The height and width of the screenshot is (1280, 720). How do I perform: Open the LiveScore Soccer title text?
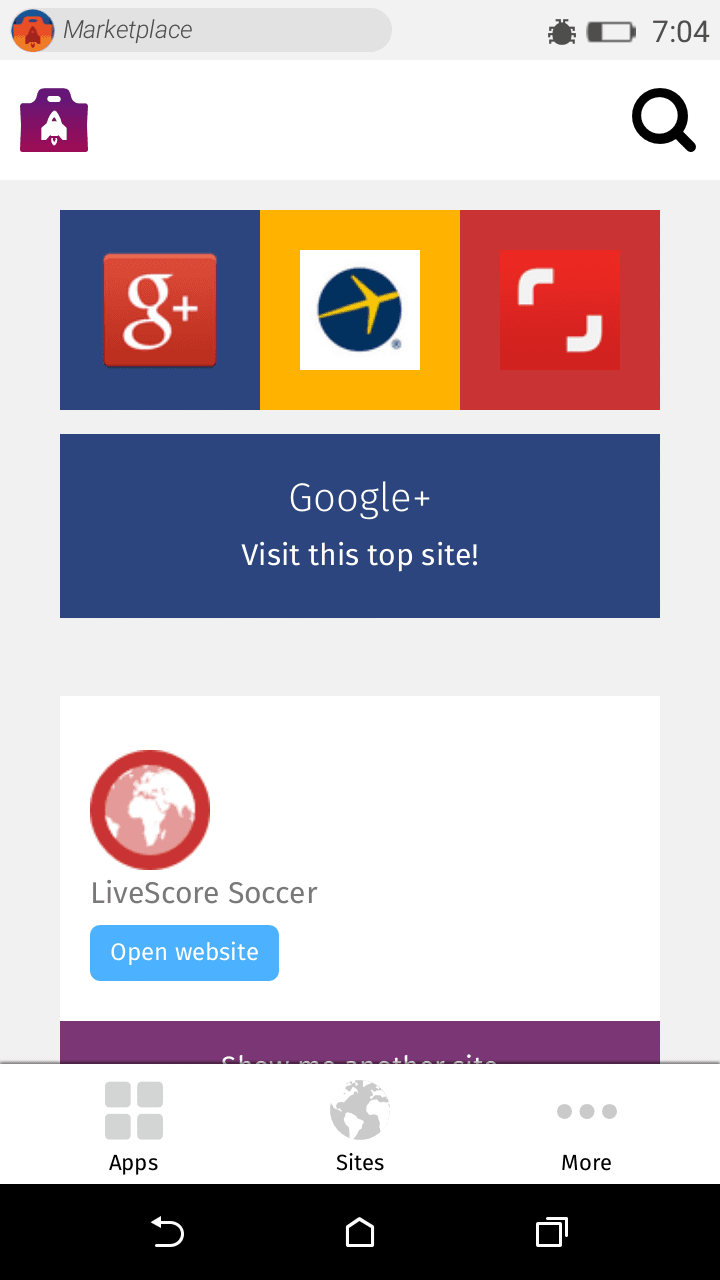(204, 893)
